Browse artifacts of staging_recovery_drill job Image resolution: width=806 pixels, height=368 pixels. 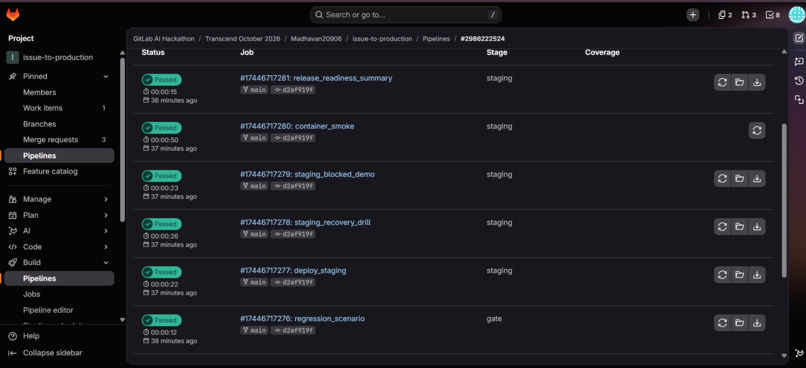pyautogui.click(x=739, y=227)
